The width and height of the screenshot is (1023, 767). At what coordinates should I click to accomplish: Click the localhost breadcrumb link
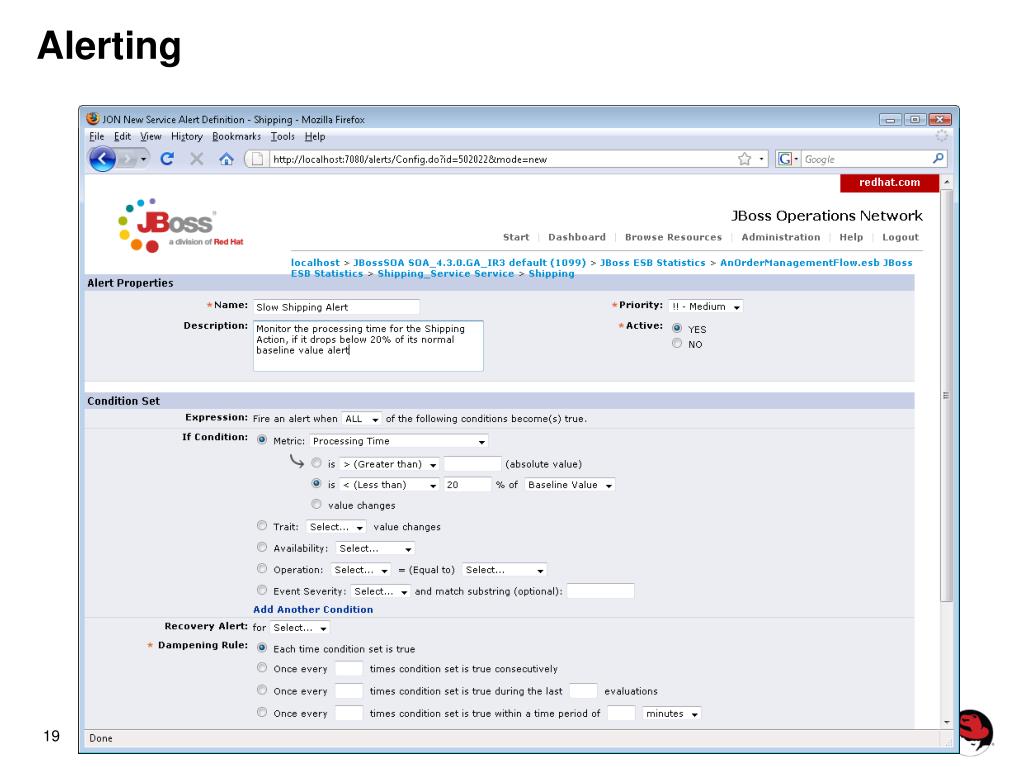[x=315, y=262]
